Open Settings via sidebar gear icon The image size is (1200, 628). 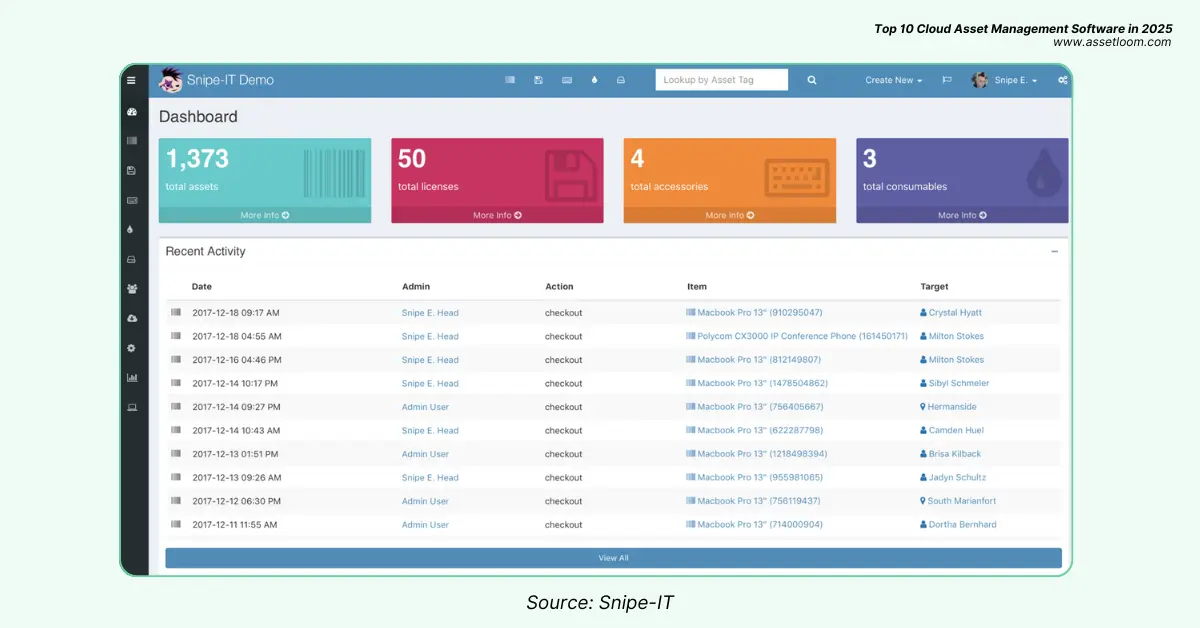click(x=131, y=348)
